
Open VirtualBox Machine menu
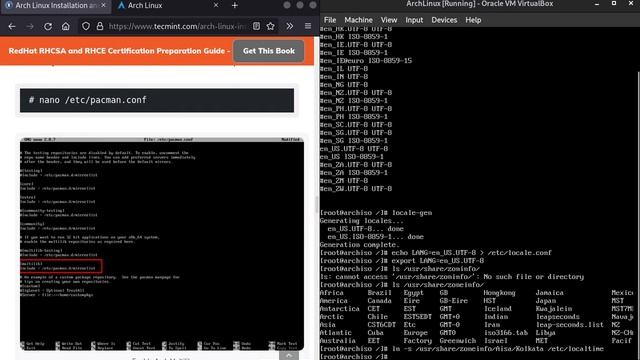tap(358, 20)
